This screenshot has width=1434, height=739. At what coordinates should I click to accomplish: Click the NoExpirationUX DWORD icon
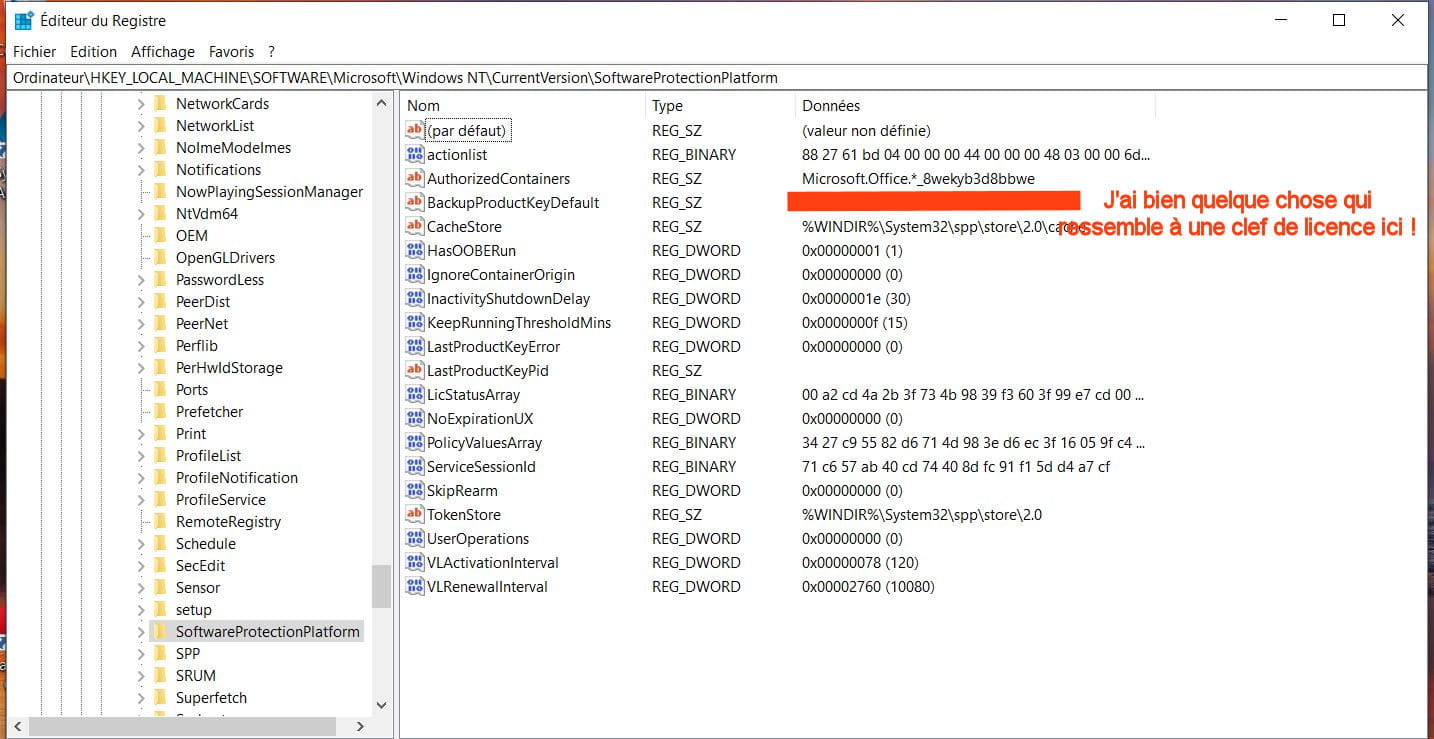coord(415,418)
